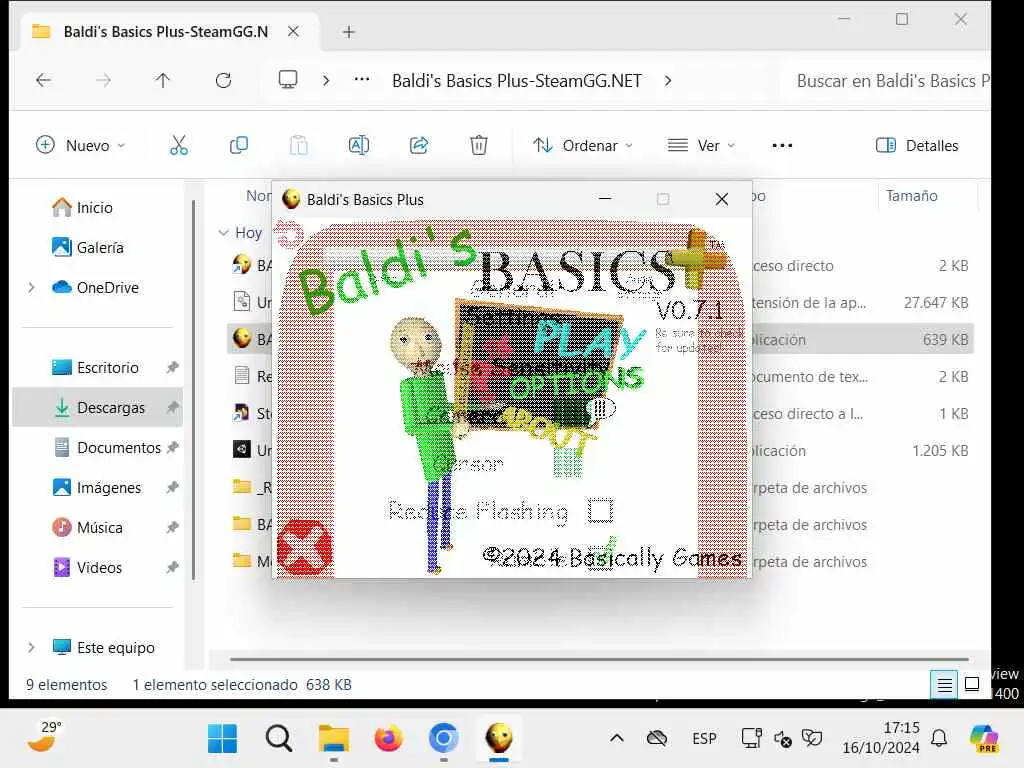Collapse the Hoy file group

(x=223, y=232)
